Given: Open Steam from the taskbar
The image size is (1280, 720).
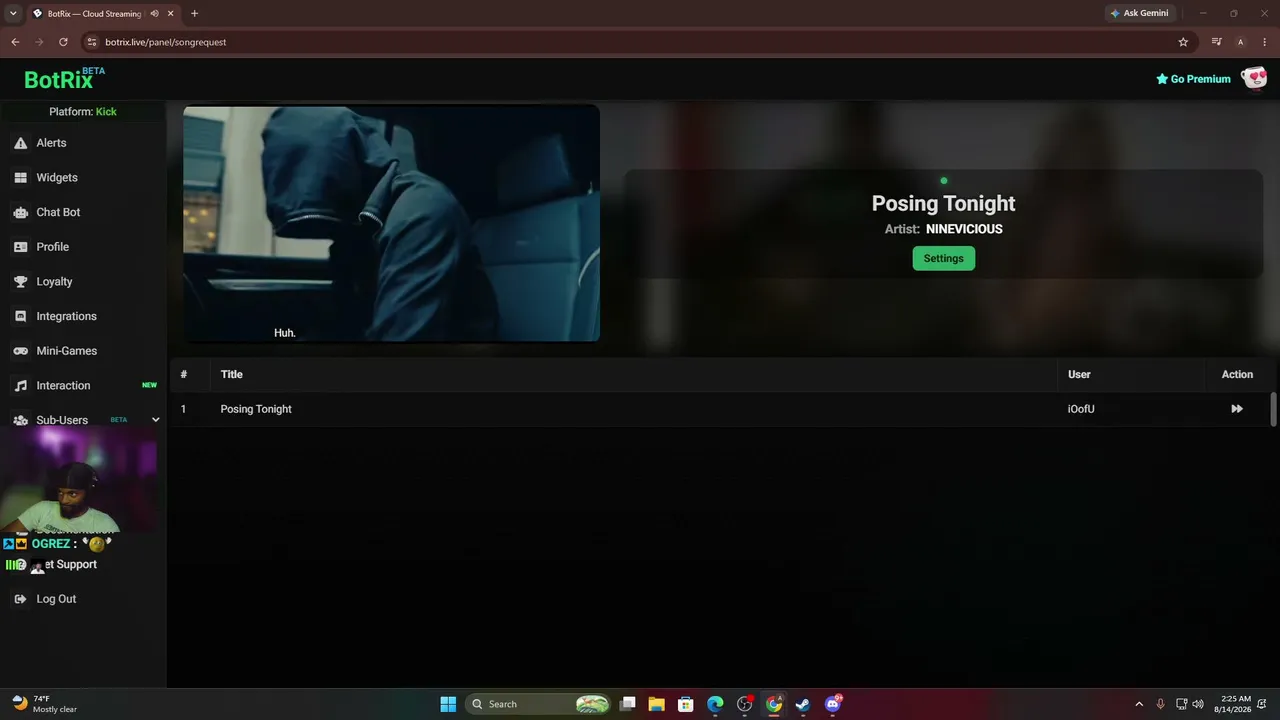Looking at the screenshot, I should (802, 704).
